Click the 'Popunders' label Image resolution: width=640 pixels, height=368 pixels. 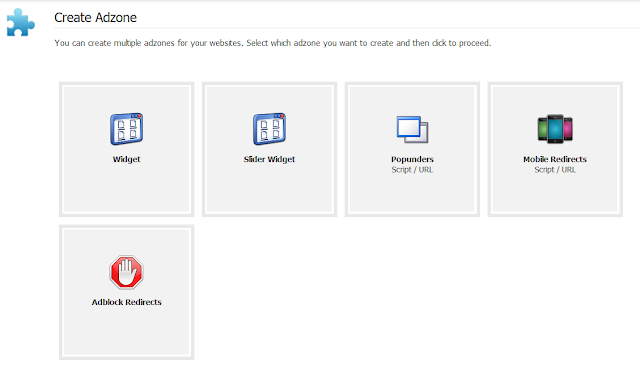412,159
